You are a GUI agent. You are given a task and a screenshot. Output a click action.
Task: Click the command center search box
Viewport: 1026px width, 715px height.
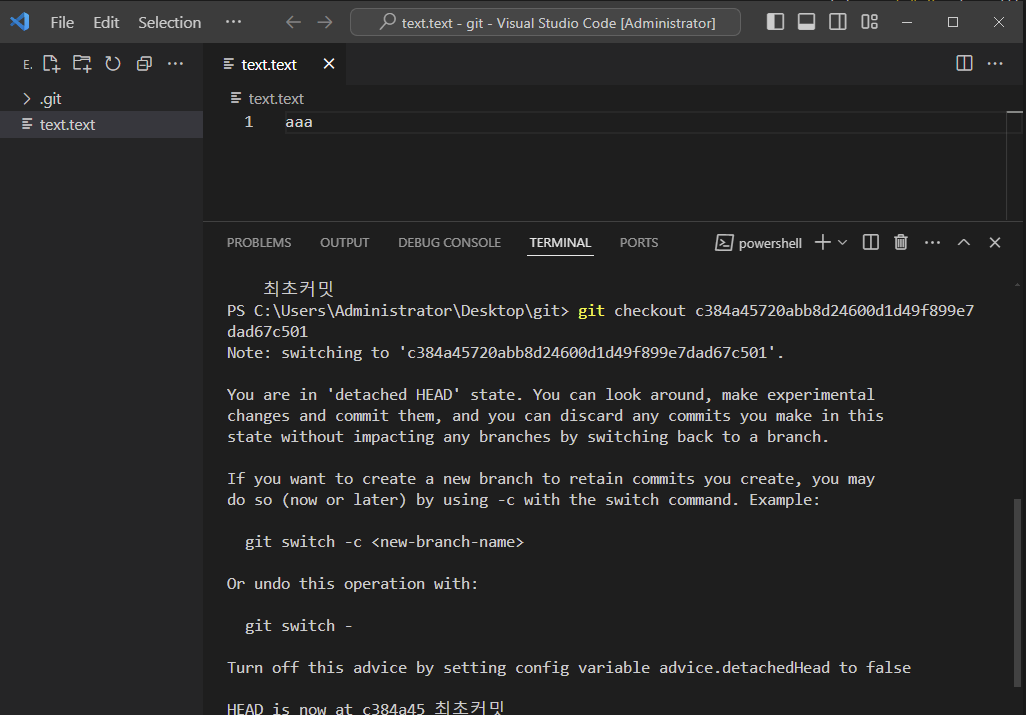click(545, 22)
